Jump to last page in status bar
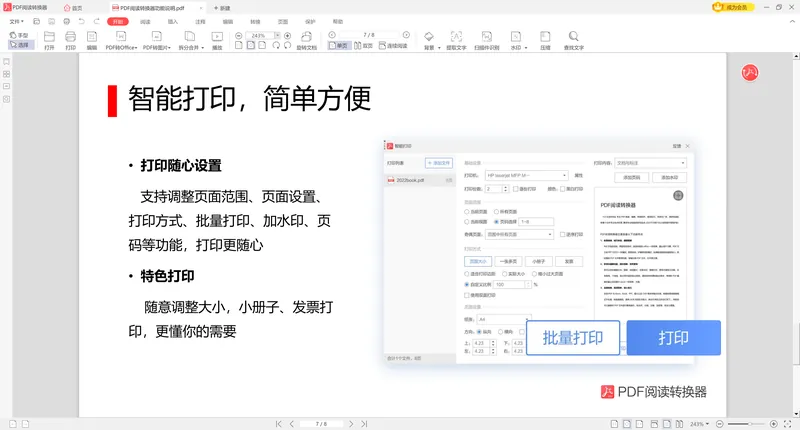800x430 pixels. pyautogui.click(x=364, y=424)
